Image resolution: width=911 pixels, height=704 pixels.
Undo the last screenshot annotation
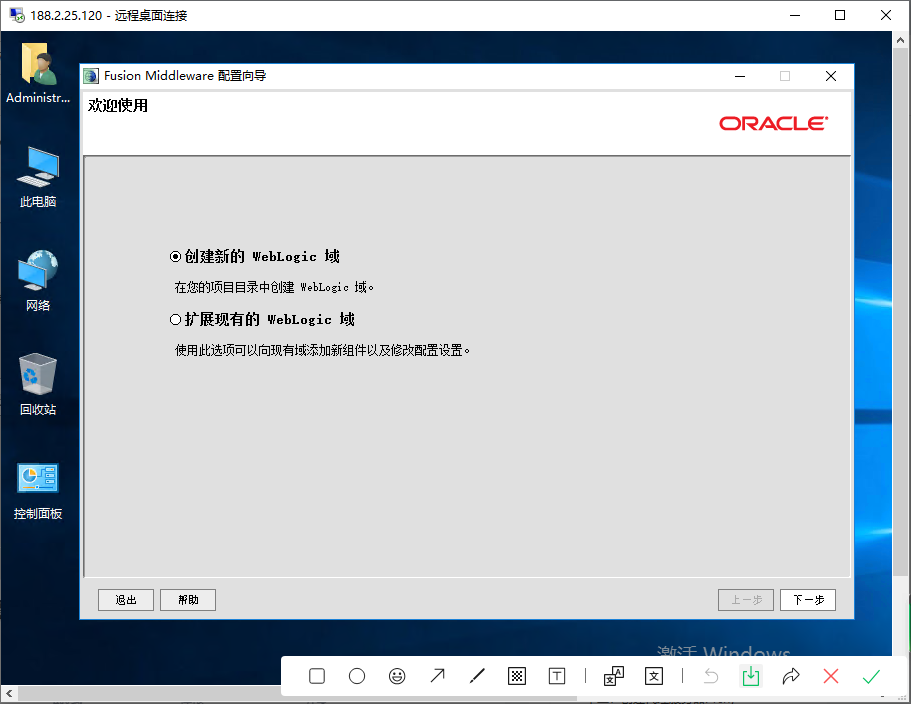click(711, 676)
